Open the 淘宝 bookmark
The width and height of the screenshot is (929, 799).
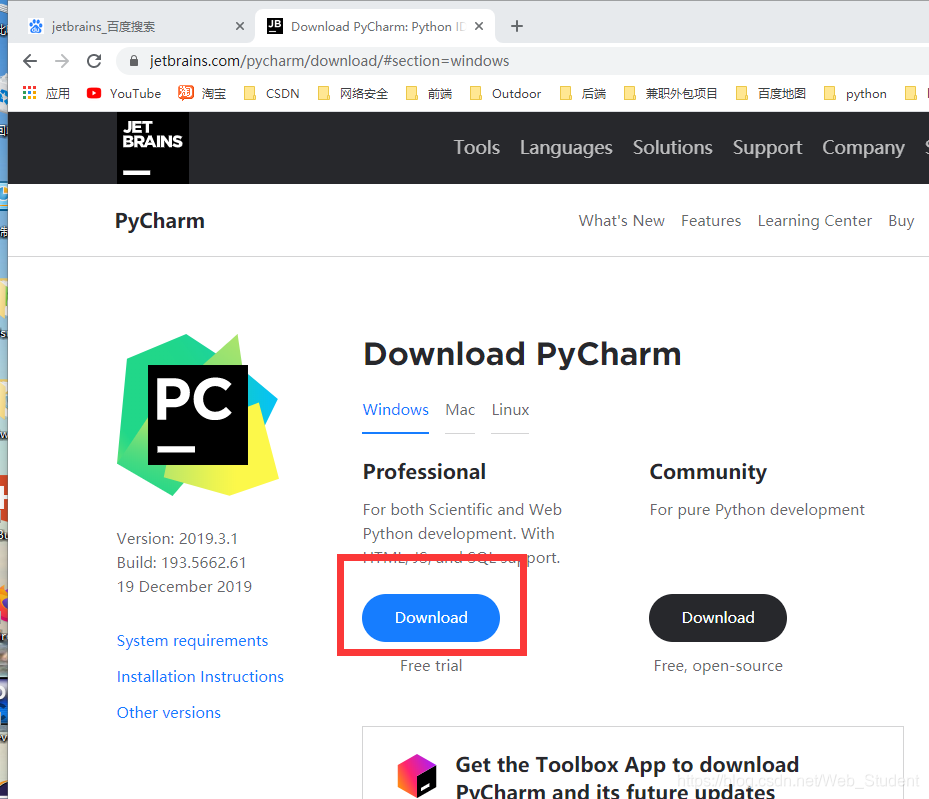(202, 93)
